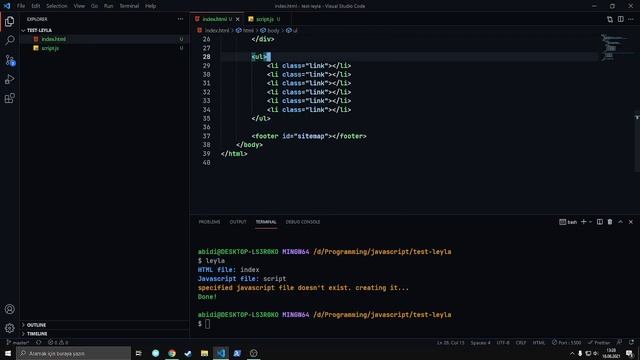The height and width of the screenshot is (360, 640).
Task: Open the File menu
Action: [21, 6]
